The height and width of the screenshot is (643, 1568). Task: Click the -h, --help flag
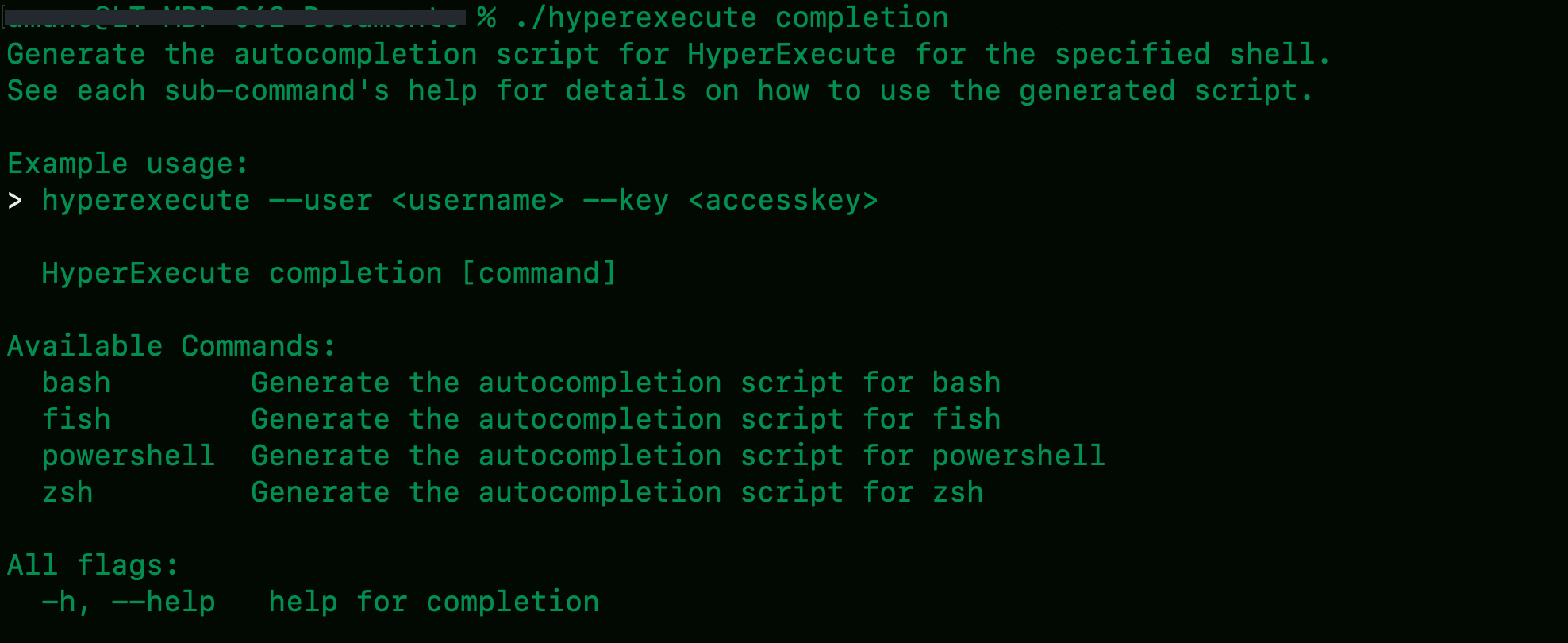129,602
